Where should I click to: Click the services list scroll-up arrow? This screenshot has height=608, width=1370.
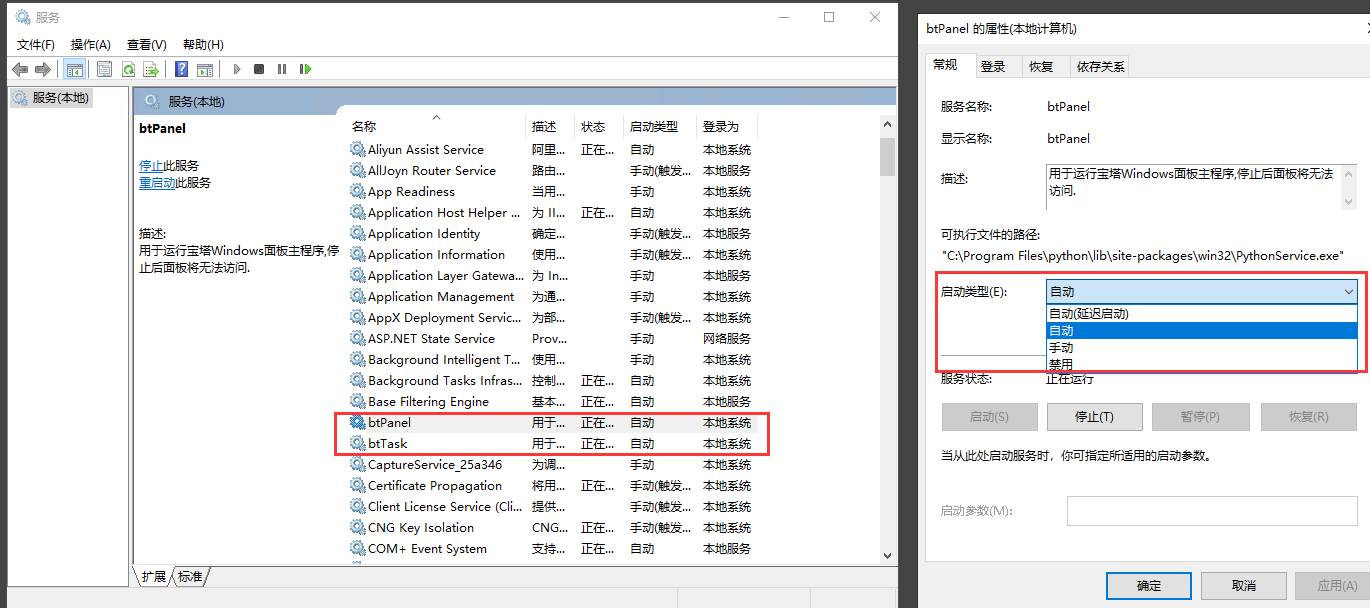pos(887,124)
